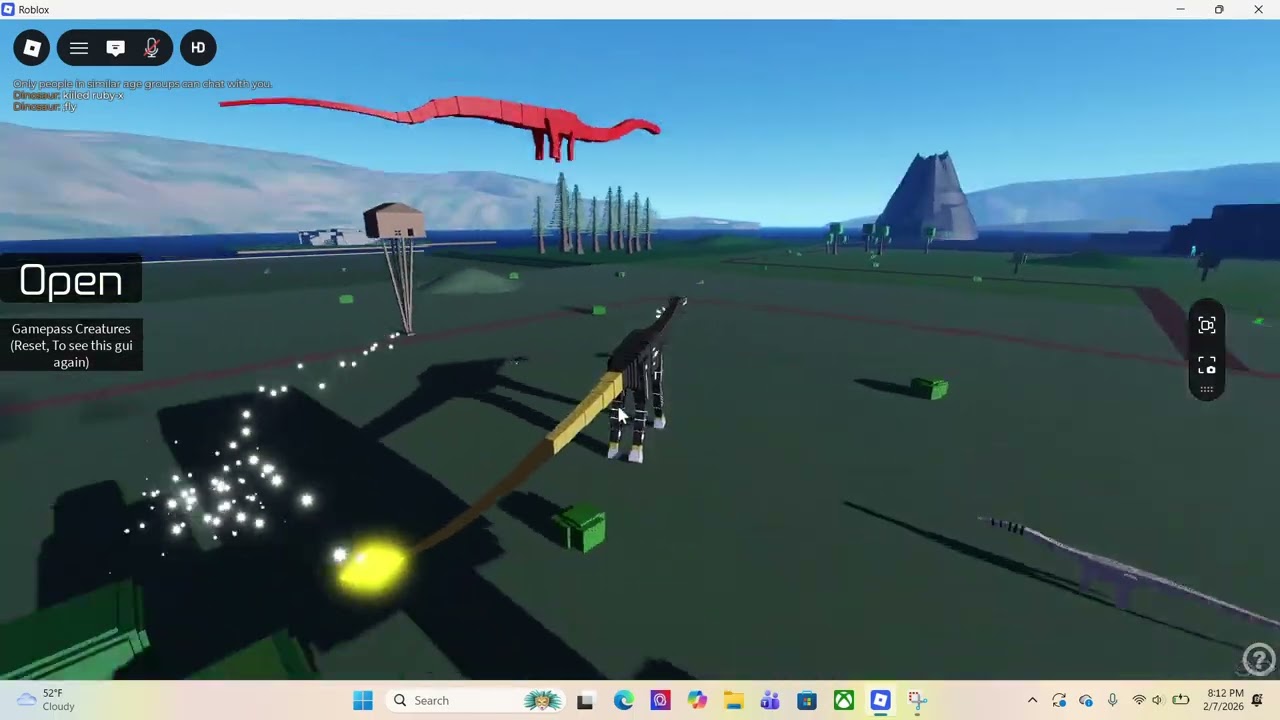Screen dimensions: 1280x720
Task: Expand the hidden system tray icons chevron
Action: click(1032, 701)
